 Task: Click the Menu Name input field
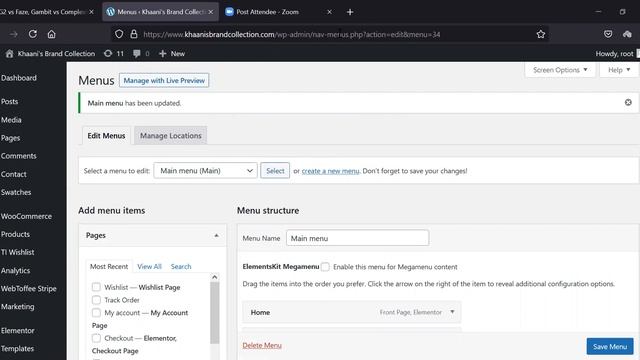(358, 238)
